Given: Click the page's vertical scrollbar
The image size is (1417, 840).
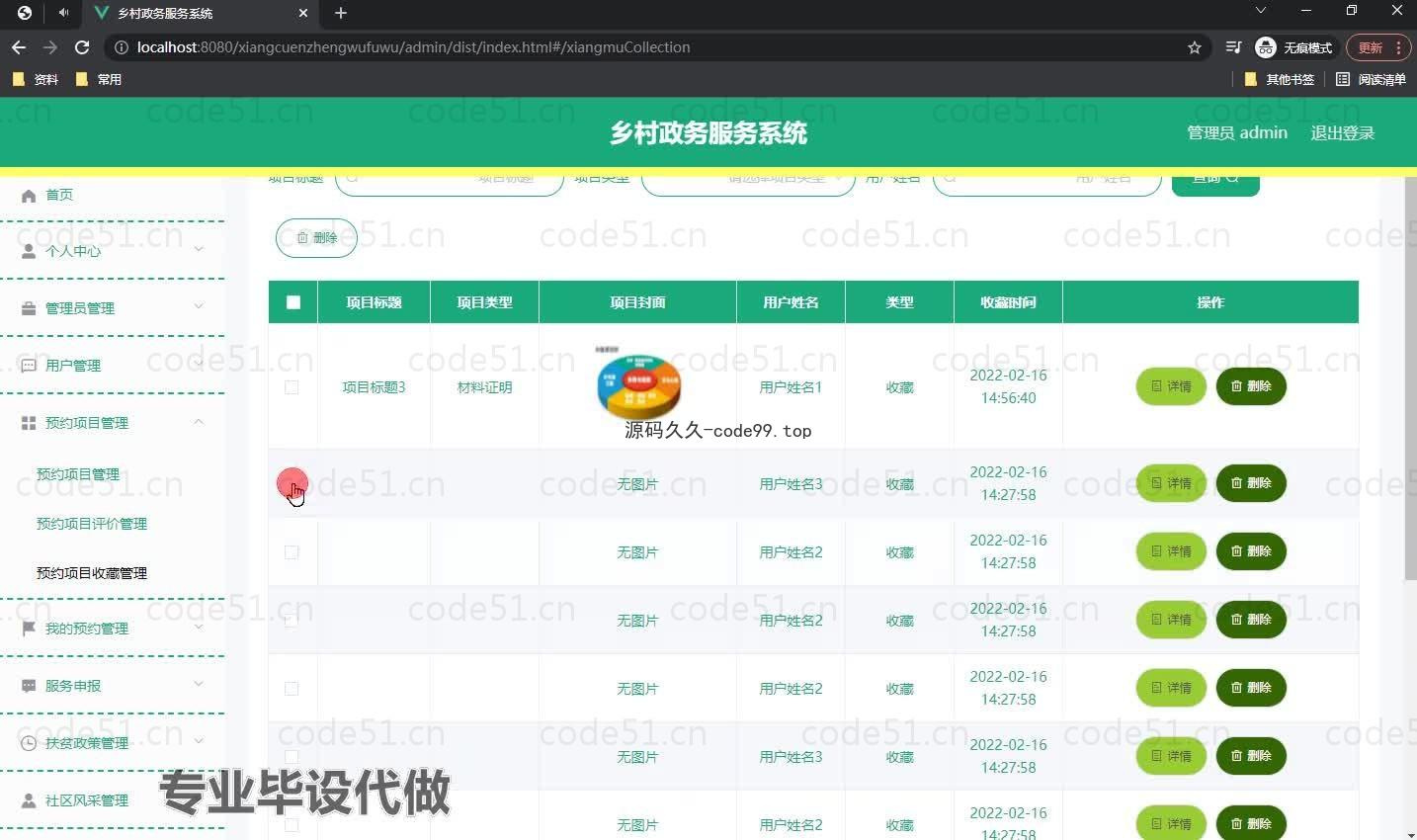Looking at the screenshot, I should pyautogui.click(x=1410, y=380).
